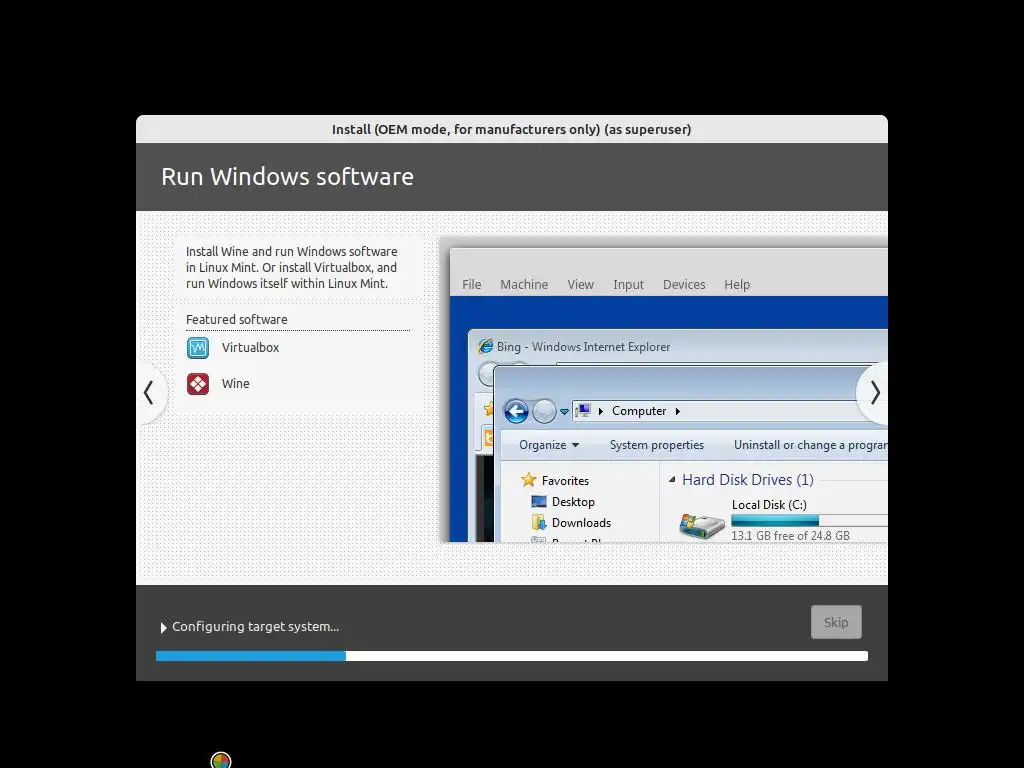The width and height of the screenshot is (1024, 768).
Task: Go to the previous slide with the left arrow
Action: (149, 392)
